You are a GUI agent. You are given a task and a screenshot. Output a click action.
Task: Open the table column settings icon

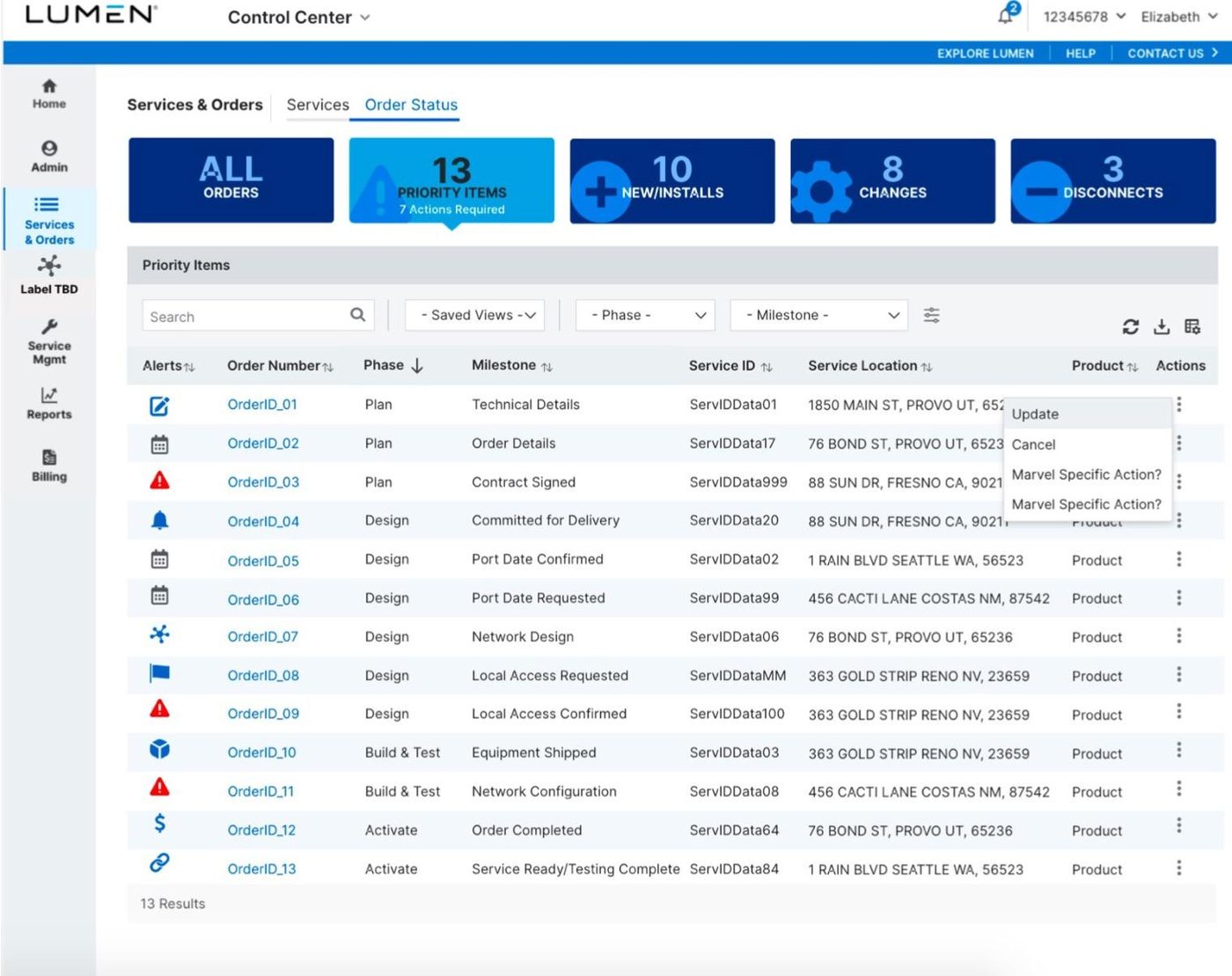(1192, 327)
